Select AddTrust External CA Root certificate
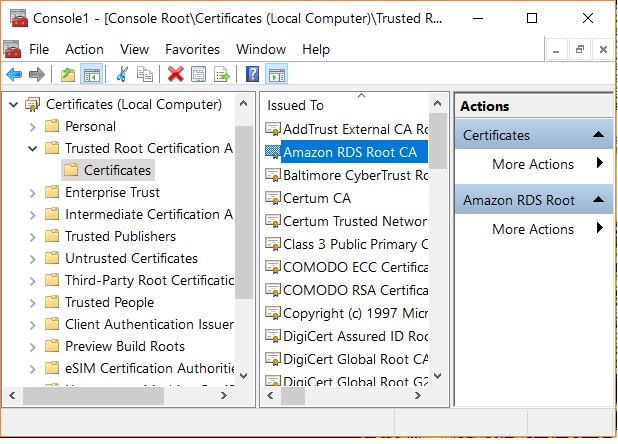Image resolution: width=618 pixels, height=444 pixels. 347,129
